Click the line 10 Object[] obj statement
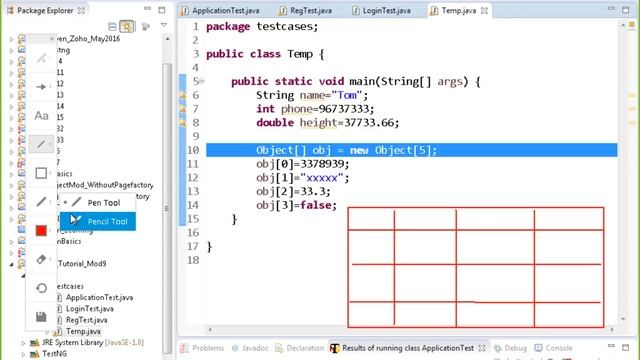Image resolution: width=640 pixels, height=360 pixels. click(347, 150)
